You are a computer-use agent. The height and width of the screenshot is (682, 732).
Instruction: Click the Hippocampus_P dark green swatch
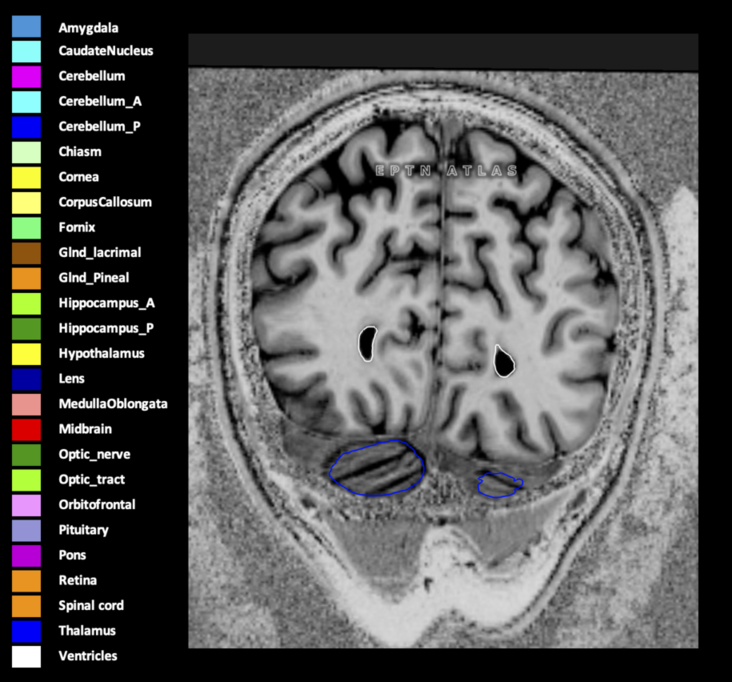[26, 329]
